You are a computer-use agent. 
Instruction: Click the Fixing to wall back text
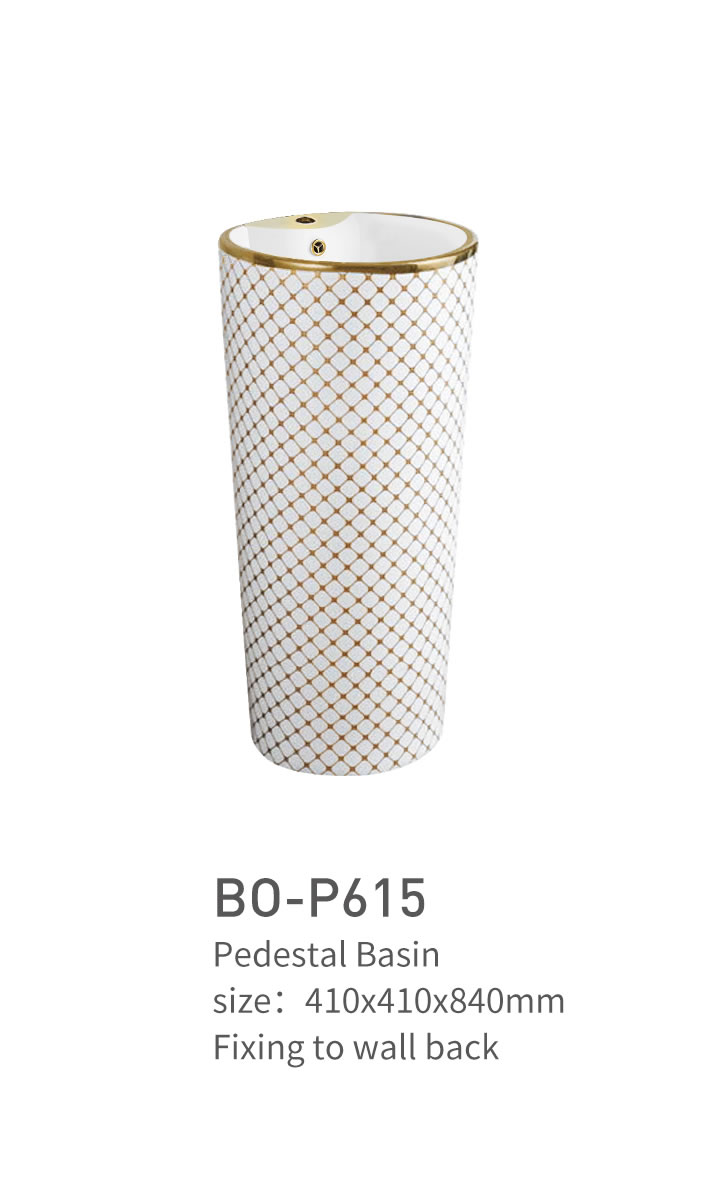356,1047
